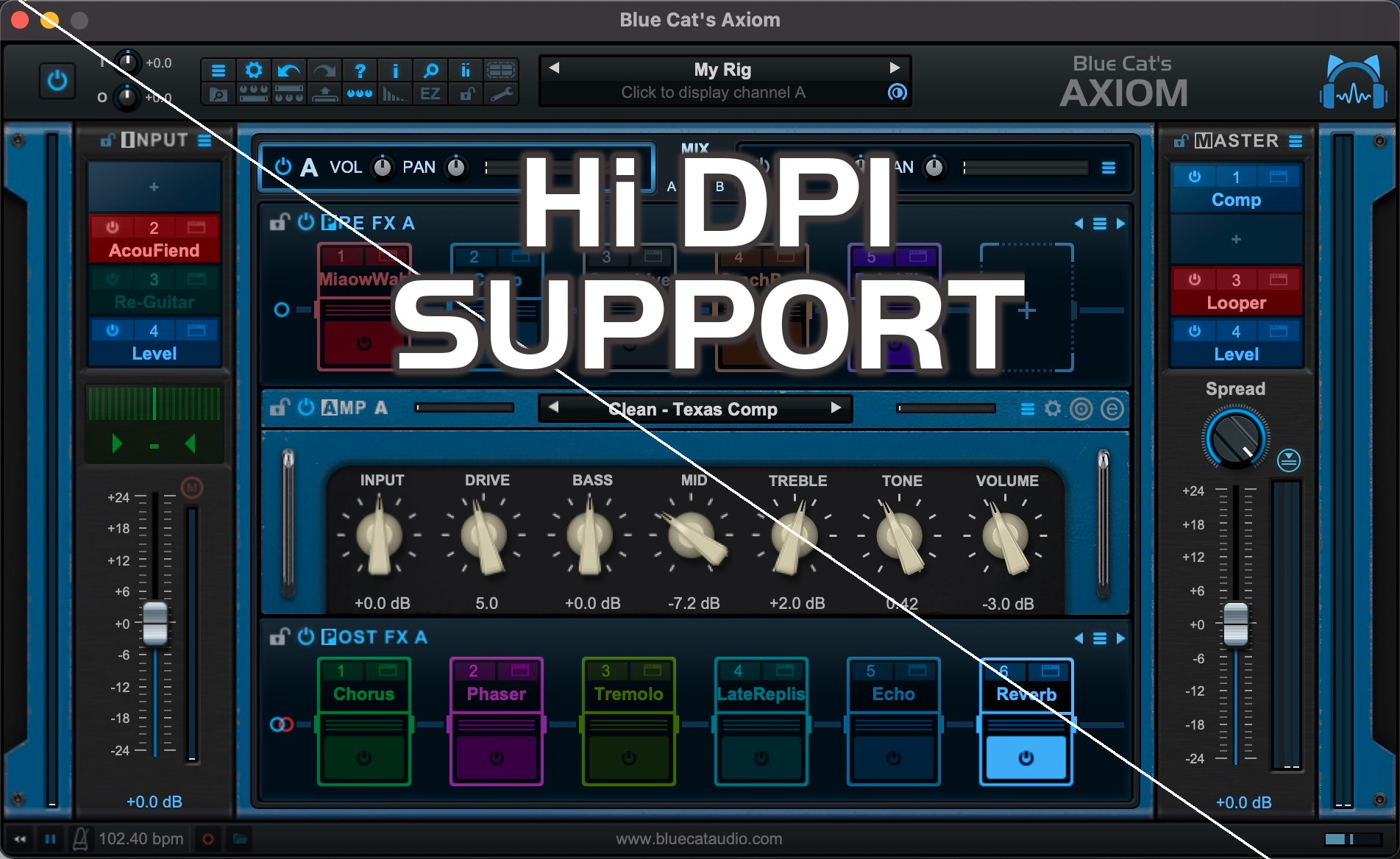Toggle Reverb pedal footswitch
The width and height of the screenshot is (1400, 859).
[x=1026, y=758]
